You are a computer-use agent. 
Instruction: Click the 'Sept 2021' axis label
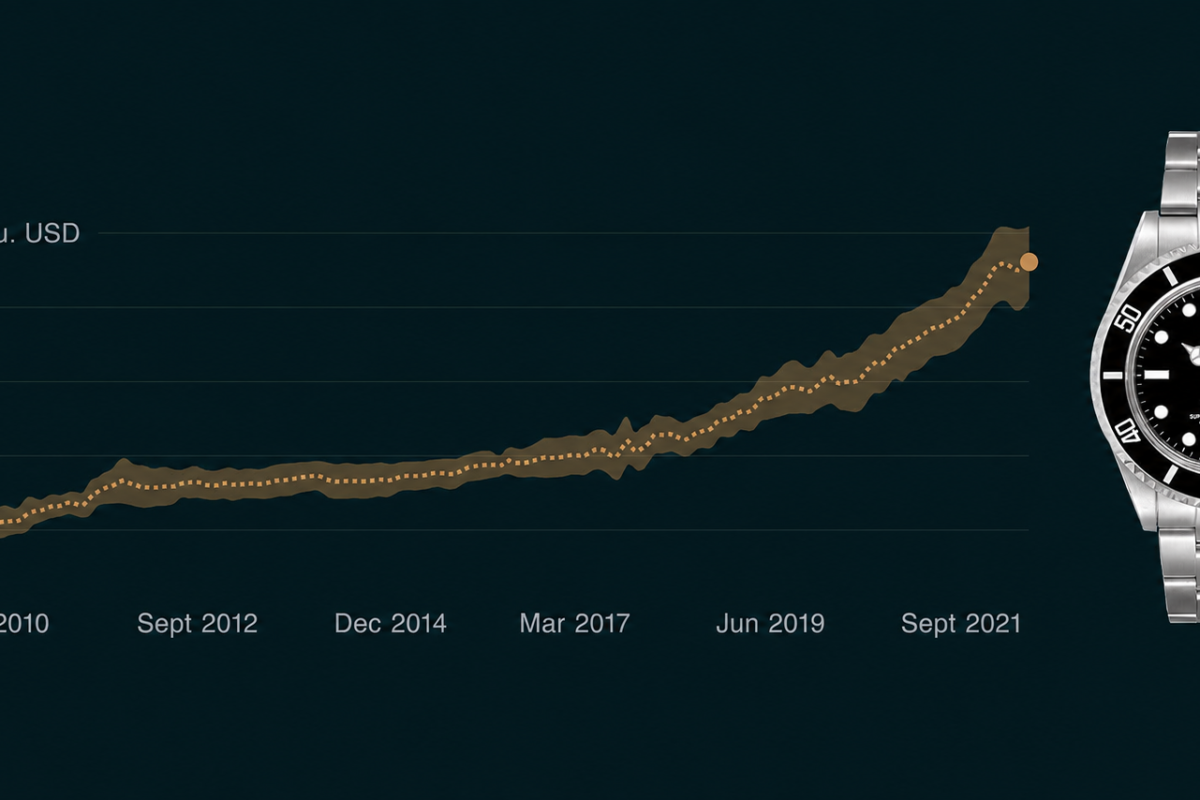[961, 624]
